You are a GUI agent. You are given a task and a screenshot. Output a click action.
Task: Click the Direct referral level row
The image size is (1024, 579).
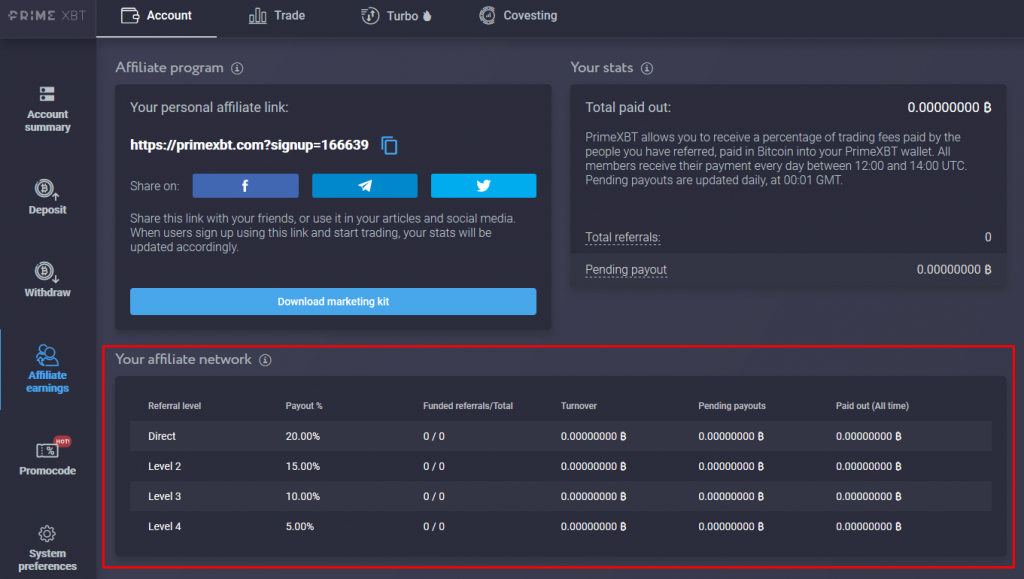pos(560,436)
